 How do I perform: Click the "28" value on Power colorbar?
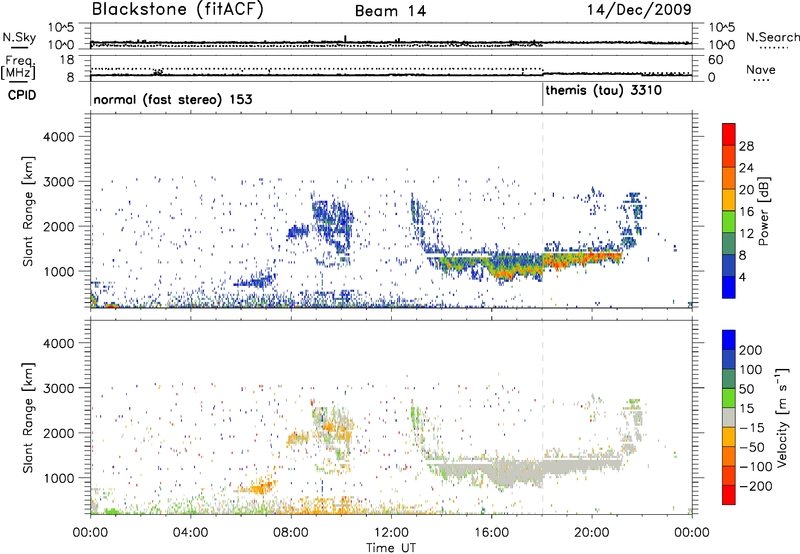tap(746, 146)
